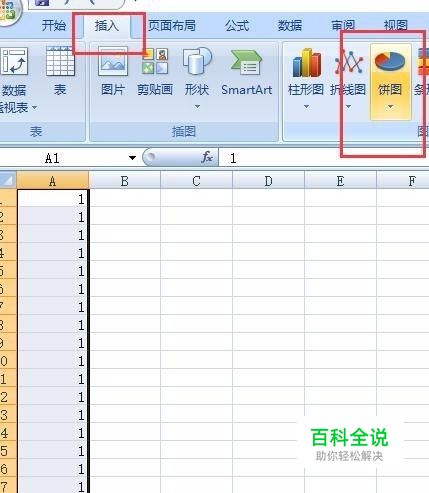Switch to the 视图 tab
The width and height of the screenshot is (429, 493).
[x=396, y=25]
